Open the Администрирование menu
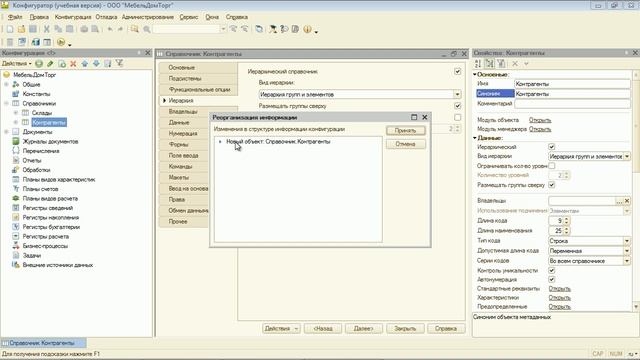The height and width of the screenshot is (360, 640). point(148,17)
